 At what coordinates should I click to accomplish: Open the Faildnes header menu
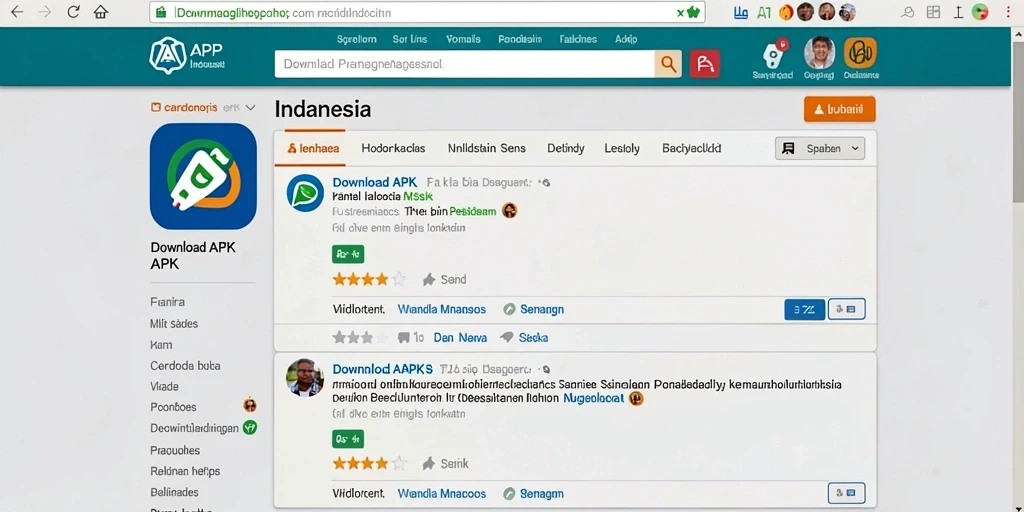point(578,39)
